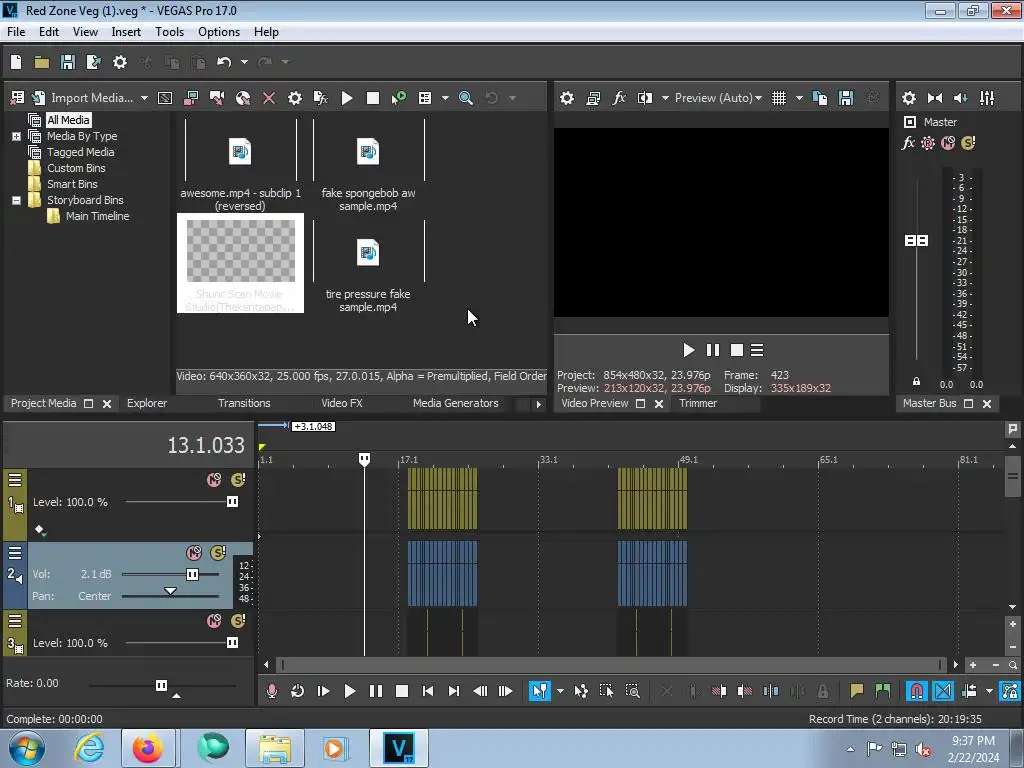Toggle Enable Snapping magnet icon
This screenshot has height=768, width=1024.
coord(916,691)
